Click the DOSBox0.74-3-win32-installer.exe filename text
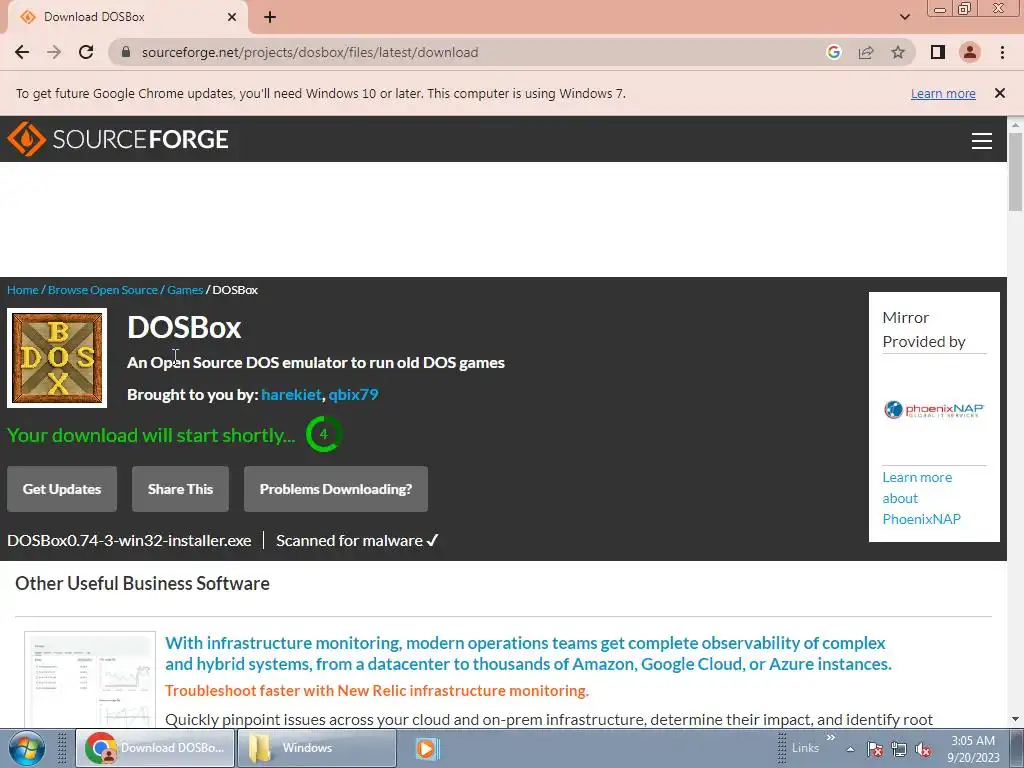1024x768 pixels. 129,541
